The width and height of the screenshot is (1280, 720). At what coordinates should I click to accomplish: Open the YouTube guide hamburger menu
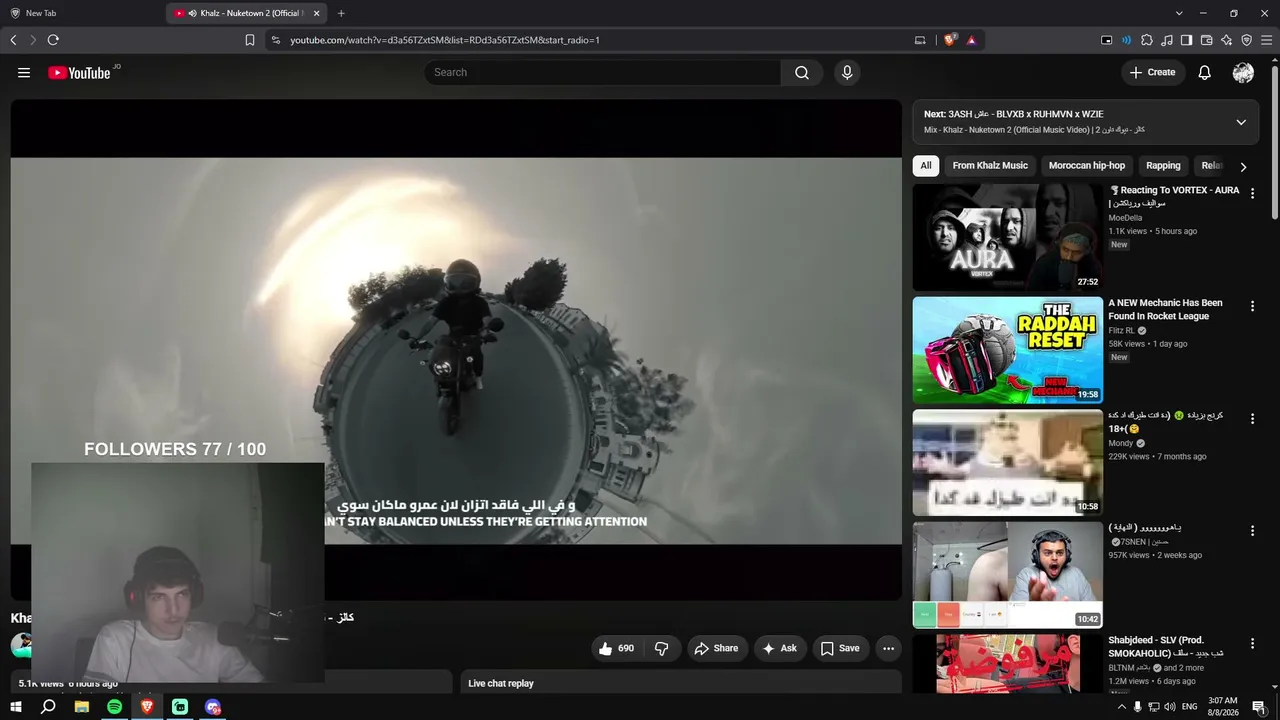click(24, 72)
